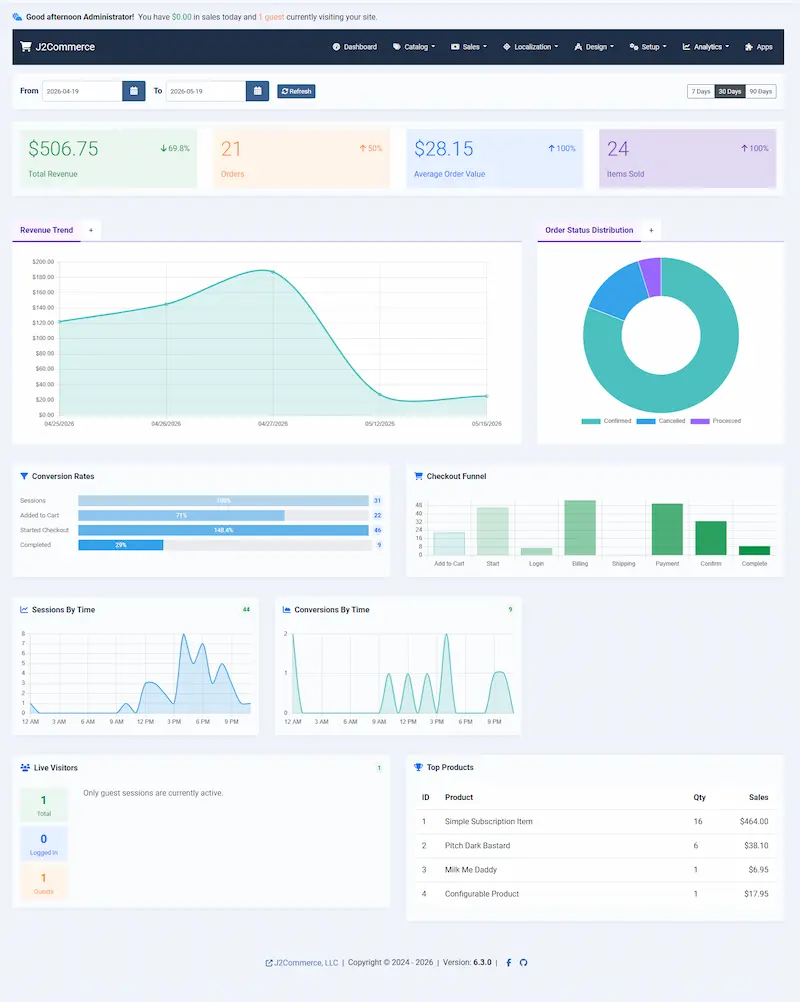The height and width of the screenshot is (1002, 800).
Task: Click the Refresh button
Action: coord(296,91)
